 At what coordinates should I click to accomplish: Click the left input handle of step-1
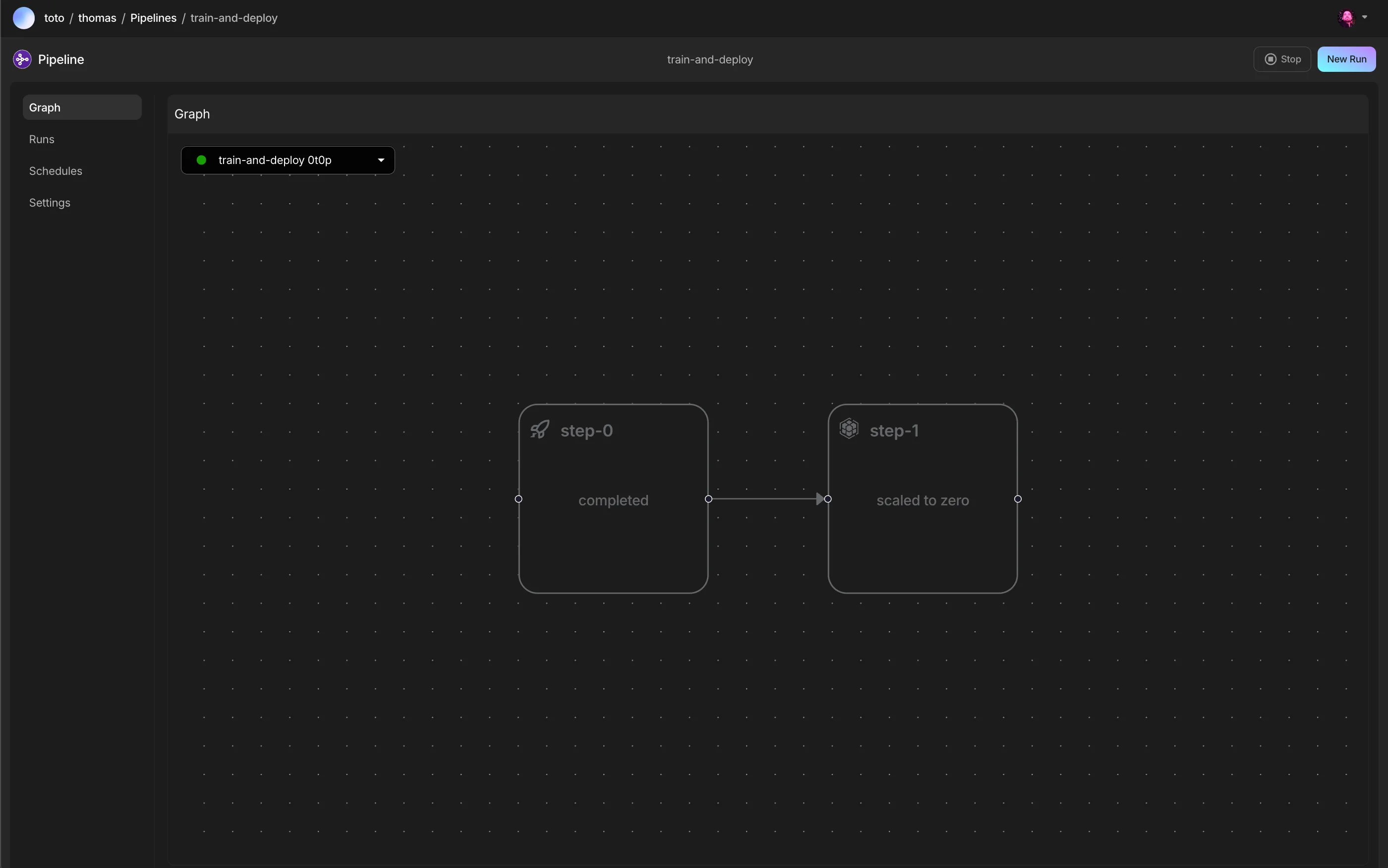[x=828, y=499]
